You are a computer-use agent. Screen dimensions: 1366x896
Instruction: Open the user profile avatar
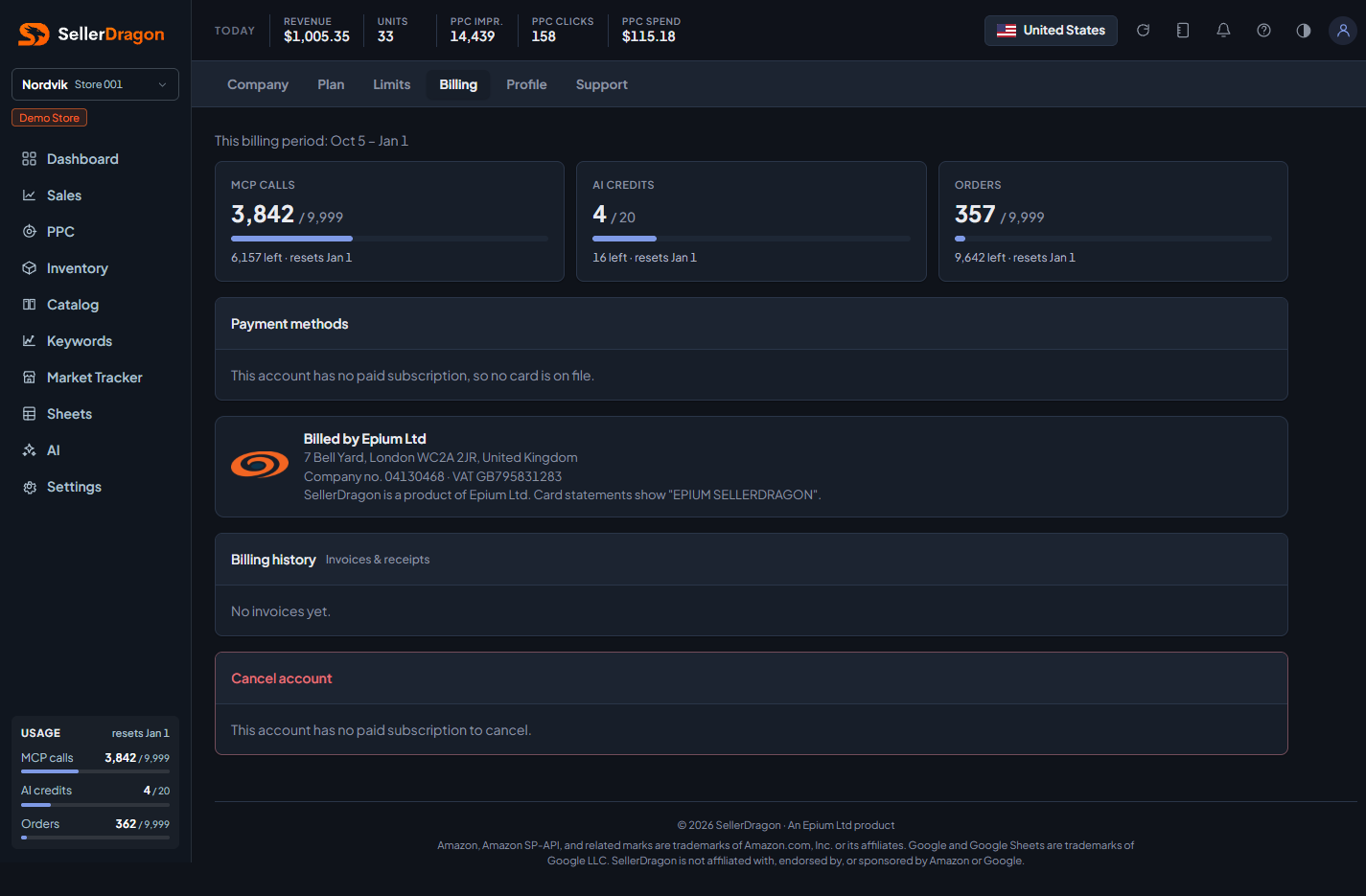(1343, 31)
